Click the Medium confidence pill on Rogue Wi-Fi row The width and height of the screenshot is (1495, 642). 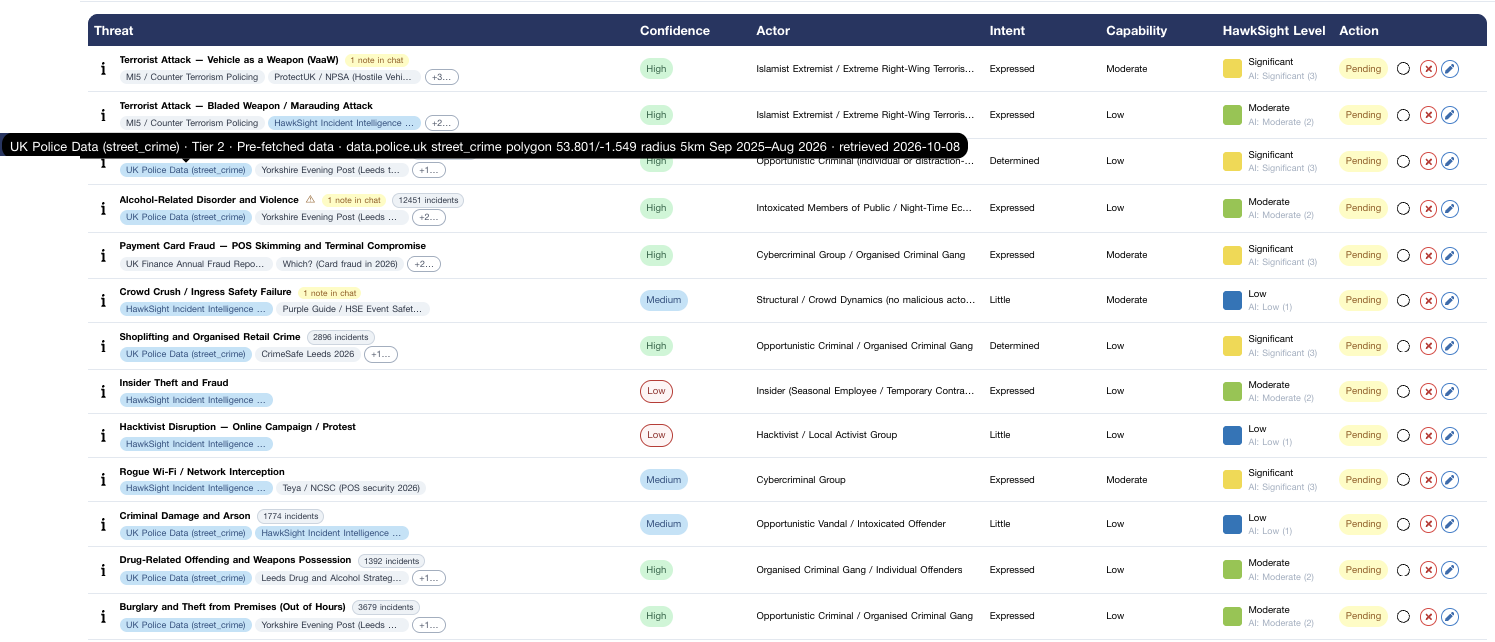663,480
